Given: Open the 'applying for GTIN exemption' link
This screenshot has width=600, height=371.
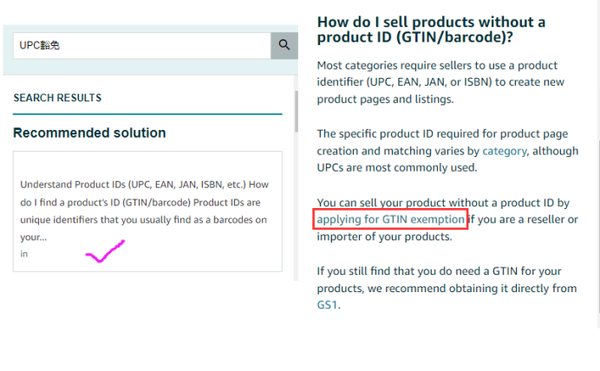Looking at the screenshot, I should pos(391,219).
